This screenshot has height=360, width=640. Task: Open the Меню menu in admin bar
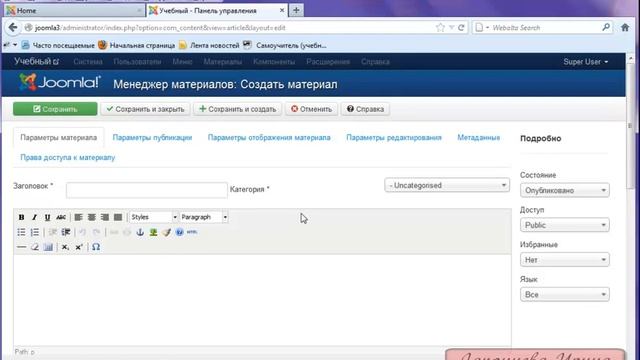182,62
